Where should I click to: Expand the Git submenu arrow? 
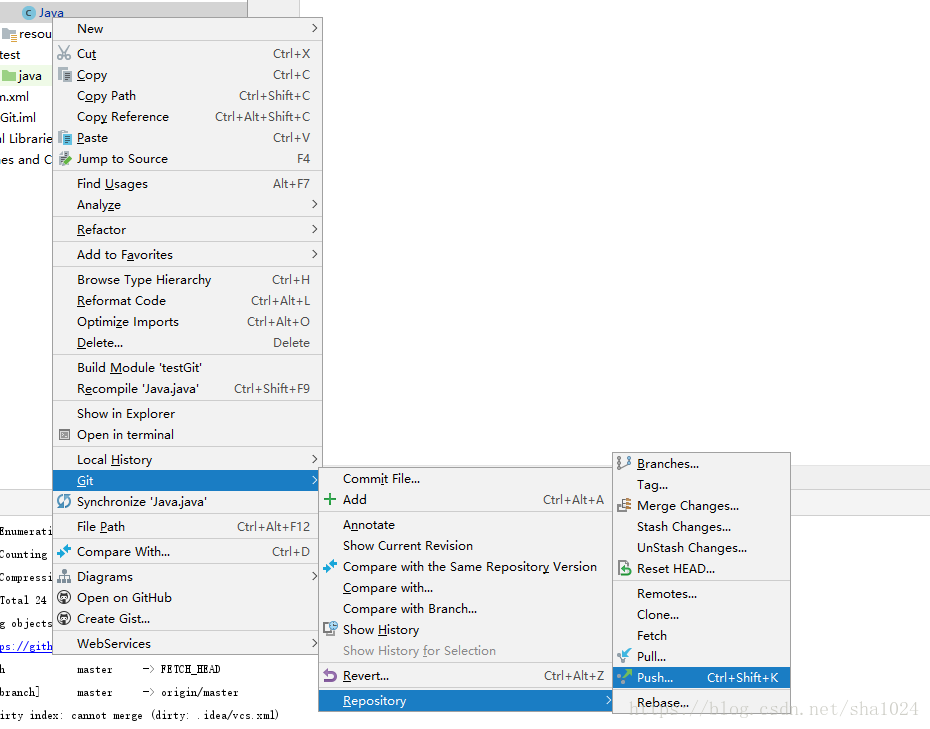(314, 480)
